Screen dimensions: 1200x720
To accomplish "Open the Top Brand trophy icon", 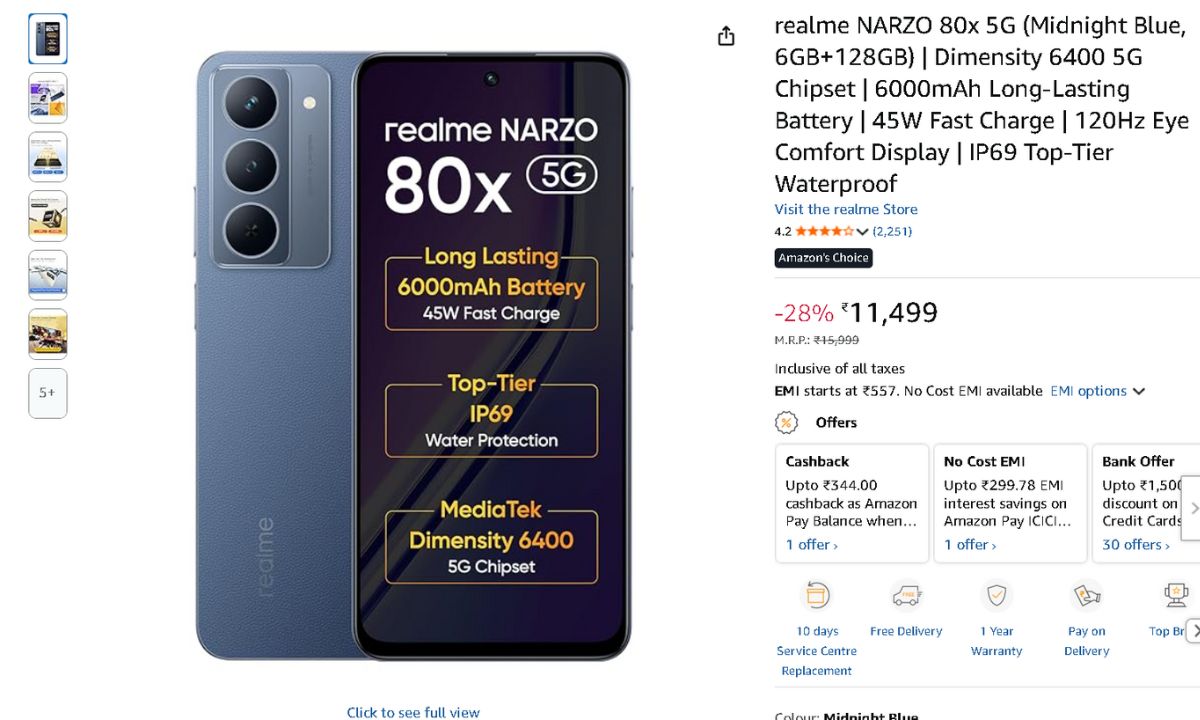I will pyautogui.click(x=1176, y=597).
